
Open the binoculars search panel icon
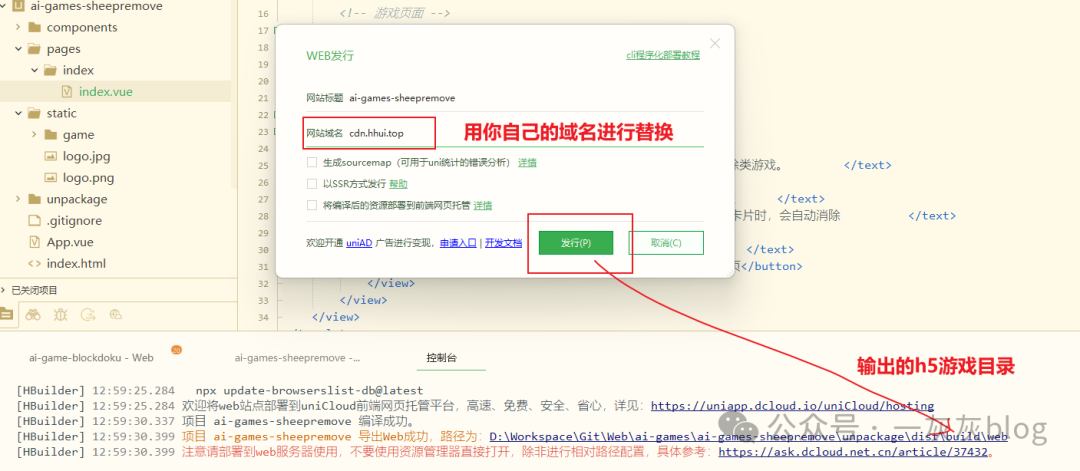coord(32,315)
